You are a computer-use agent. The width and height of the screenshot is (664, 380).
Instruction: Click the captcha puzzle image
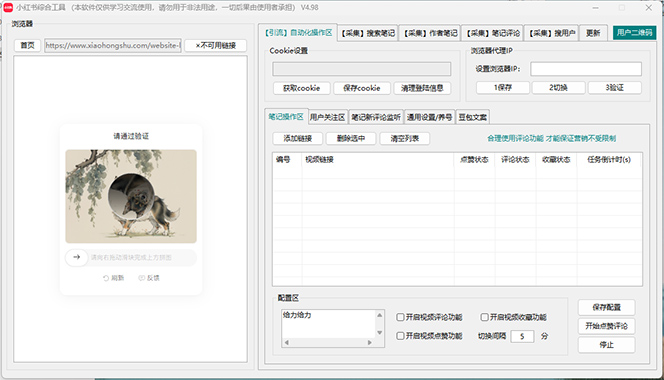point(131,196)
